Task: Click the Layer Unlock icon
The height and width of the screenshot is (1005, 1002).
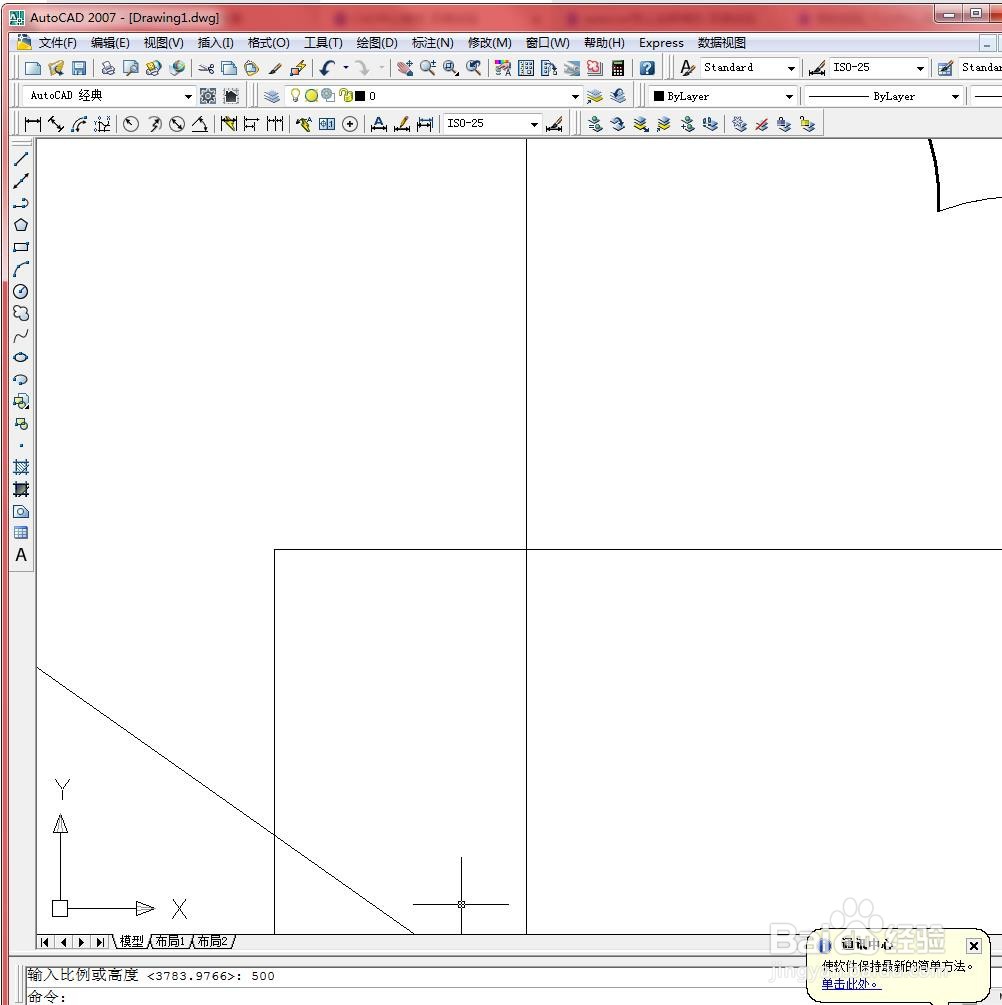Action: pyautogui.click(x=807, y=124)
